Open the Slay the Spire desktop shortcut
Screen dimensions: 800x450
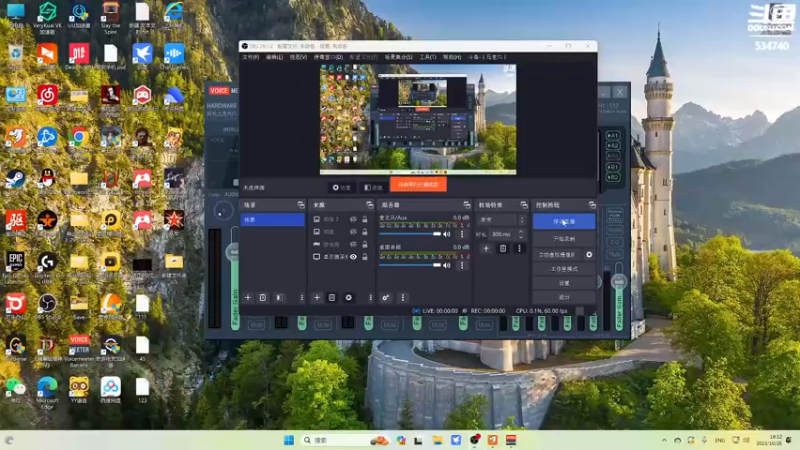tap(110, 17)
